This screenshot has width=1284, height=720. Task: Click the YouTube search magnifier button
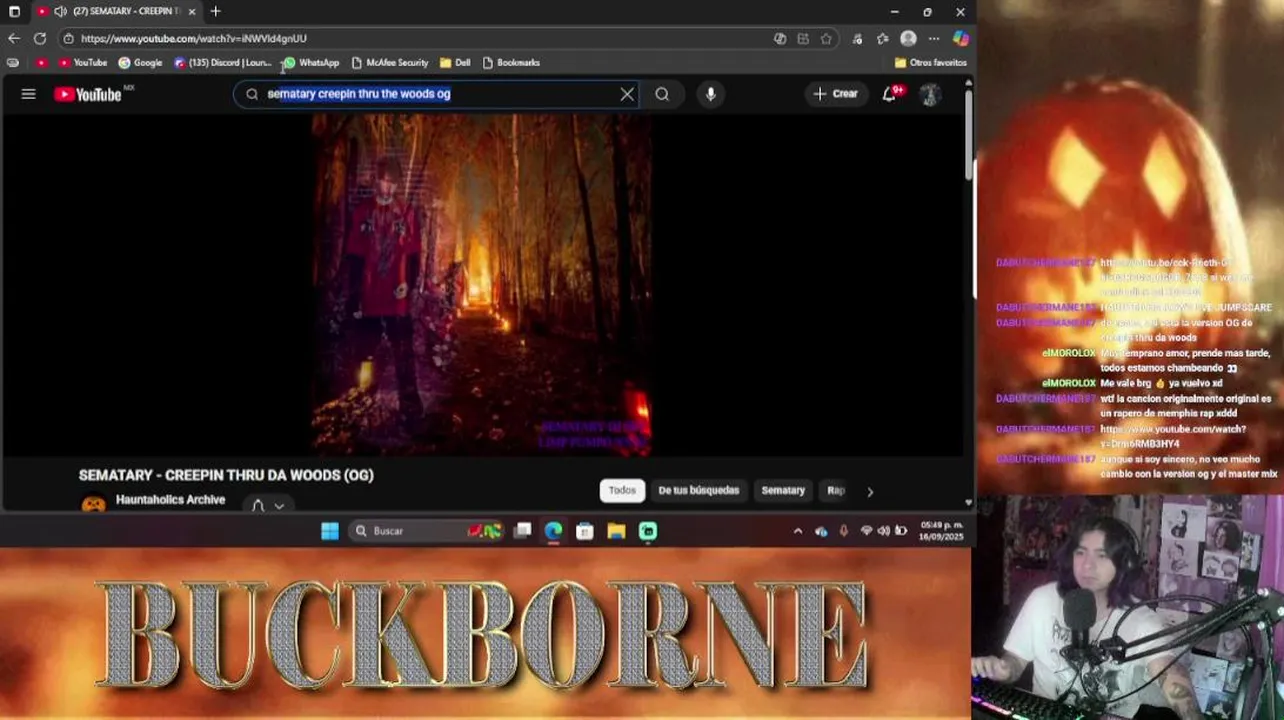pos(662,94)
